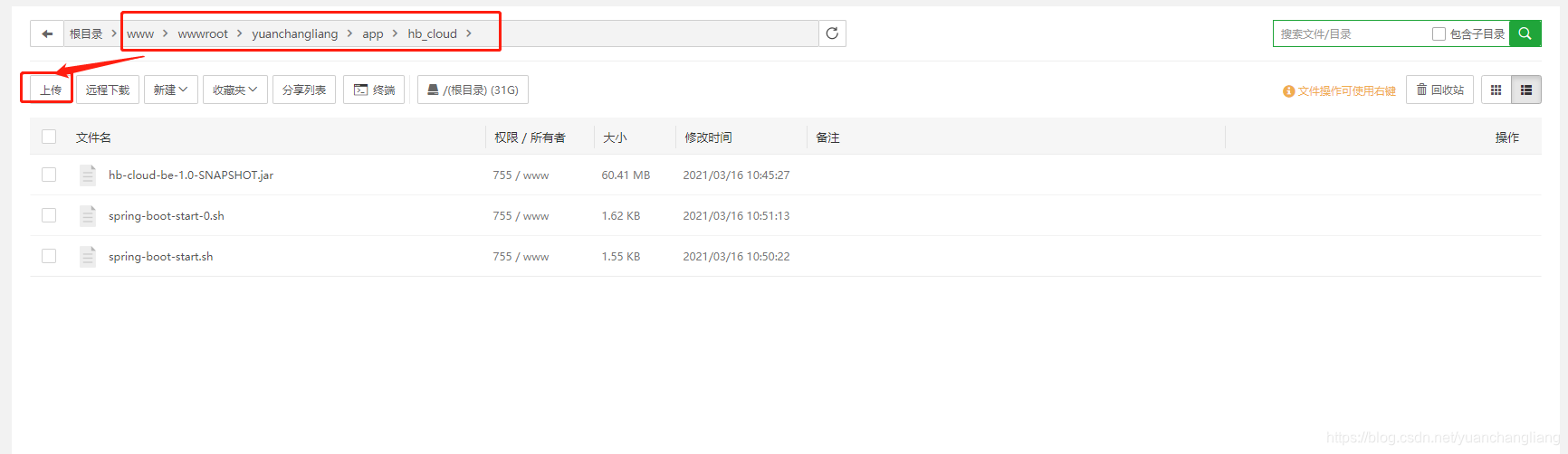Navigate to yuanchangliang in breadcrumb
Viewport: 1568px width, 454px height.
click(295, 33)
